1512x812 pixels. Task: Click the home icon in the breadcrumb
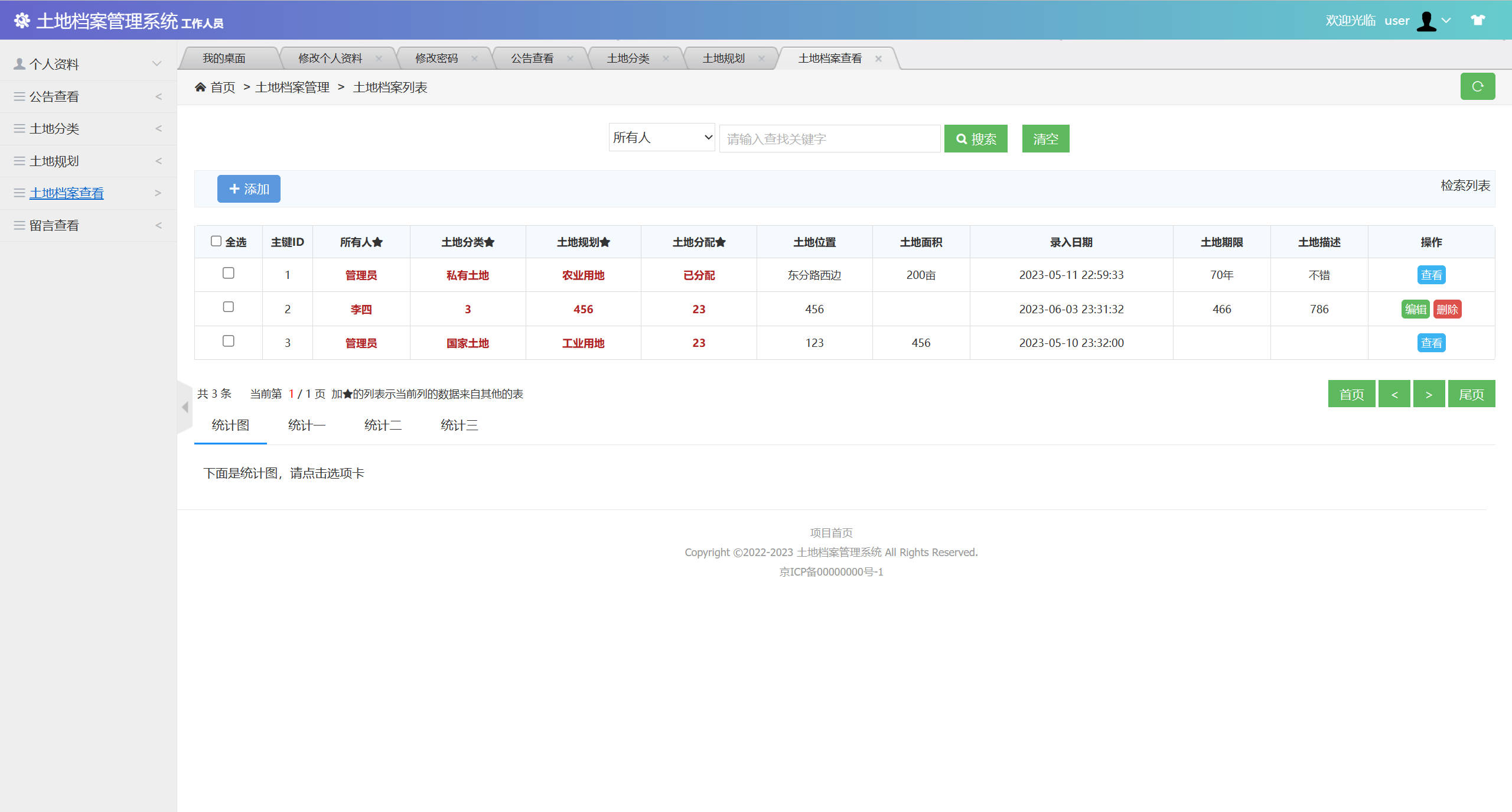[201, 86]
